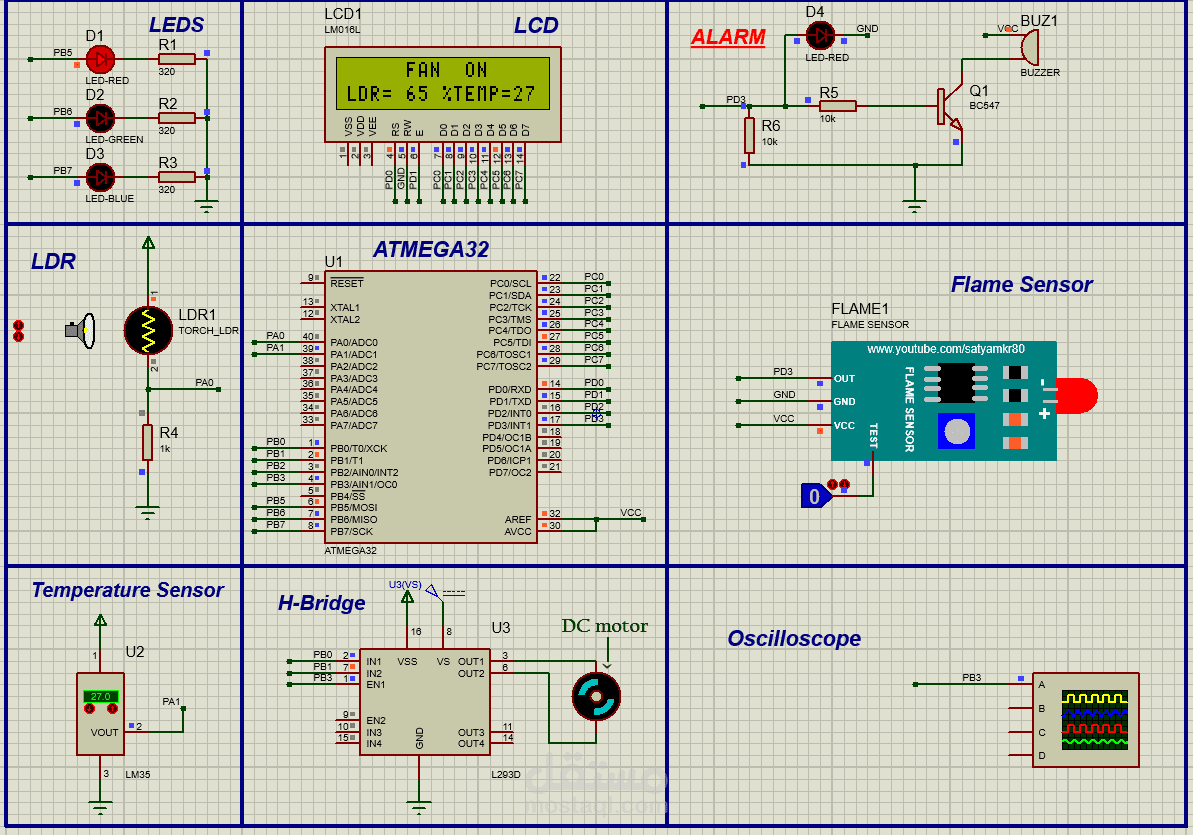1193x835 pixels.
Task: Click the torch lamp beside LDR1
Action: click(81, 330)
